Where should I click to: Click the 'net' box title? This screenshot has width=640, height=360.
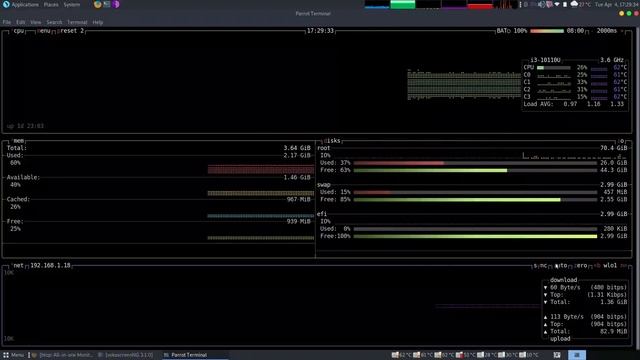(18, 265)
